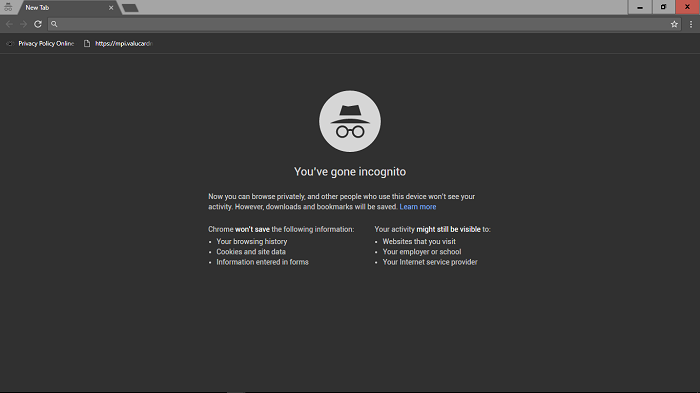The width and height of the screenshot is (700, 393).
Task: Restore down the Chrome window
Action: tap(663, 7)
